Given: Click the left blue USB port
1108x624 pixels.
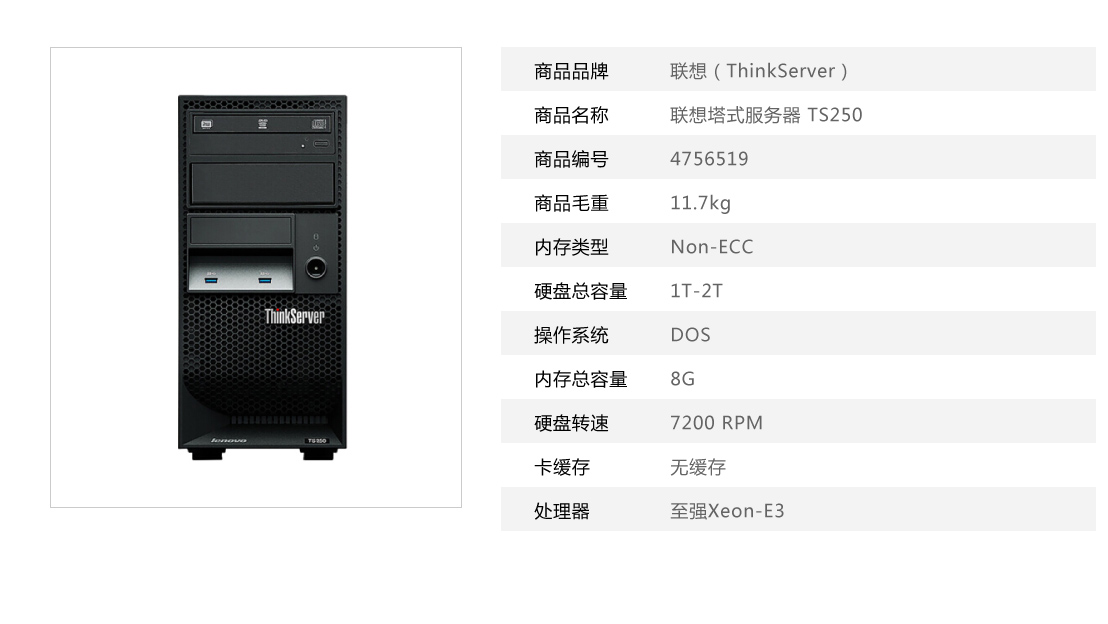Looking at the screenshot, I should coord(211,280).
